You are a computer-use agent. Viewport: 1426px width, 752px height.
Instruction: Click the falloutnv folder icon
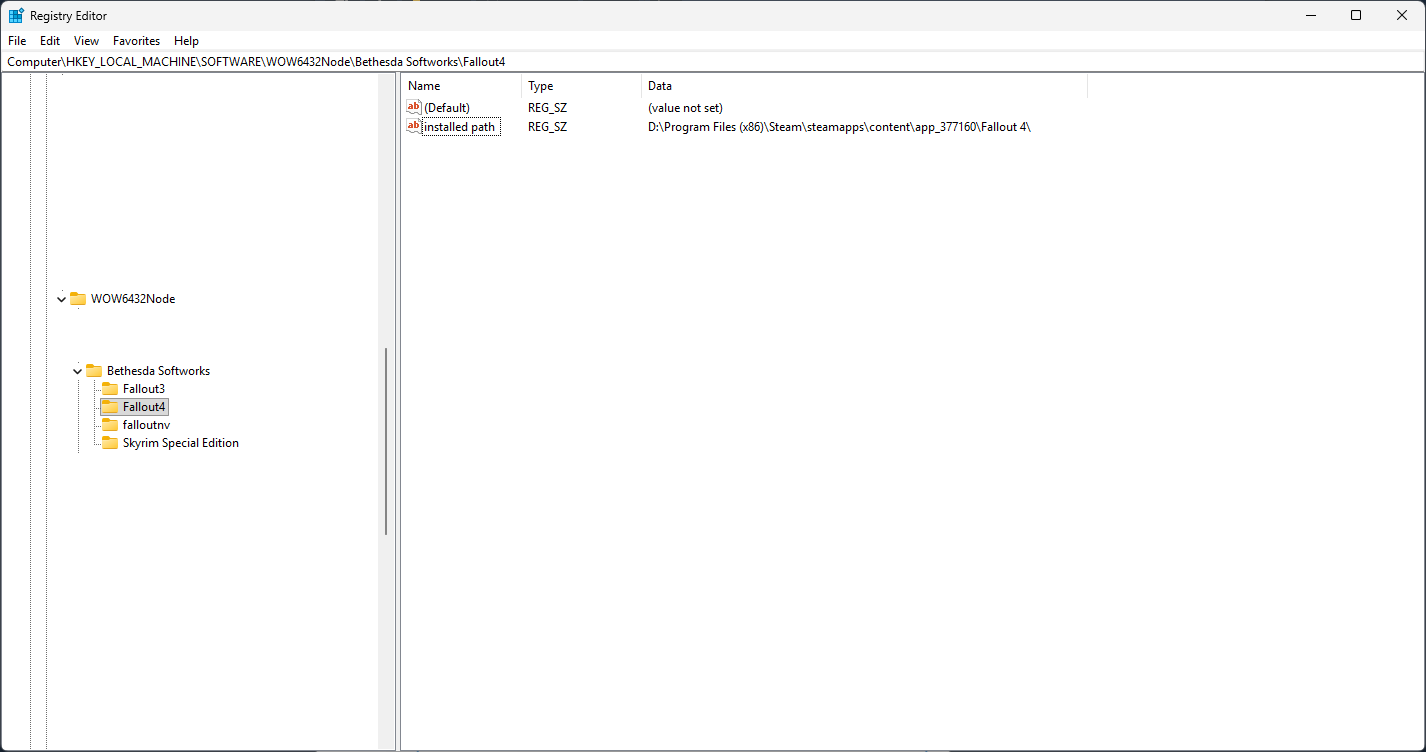(x=110, y=425)
